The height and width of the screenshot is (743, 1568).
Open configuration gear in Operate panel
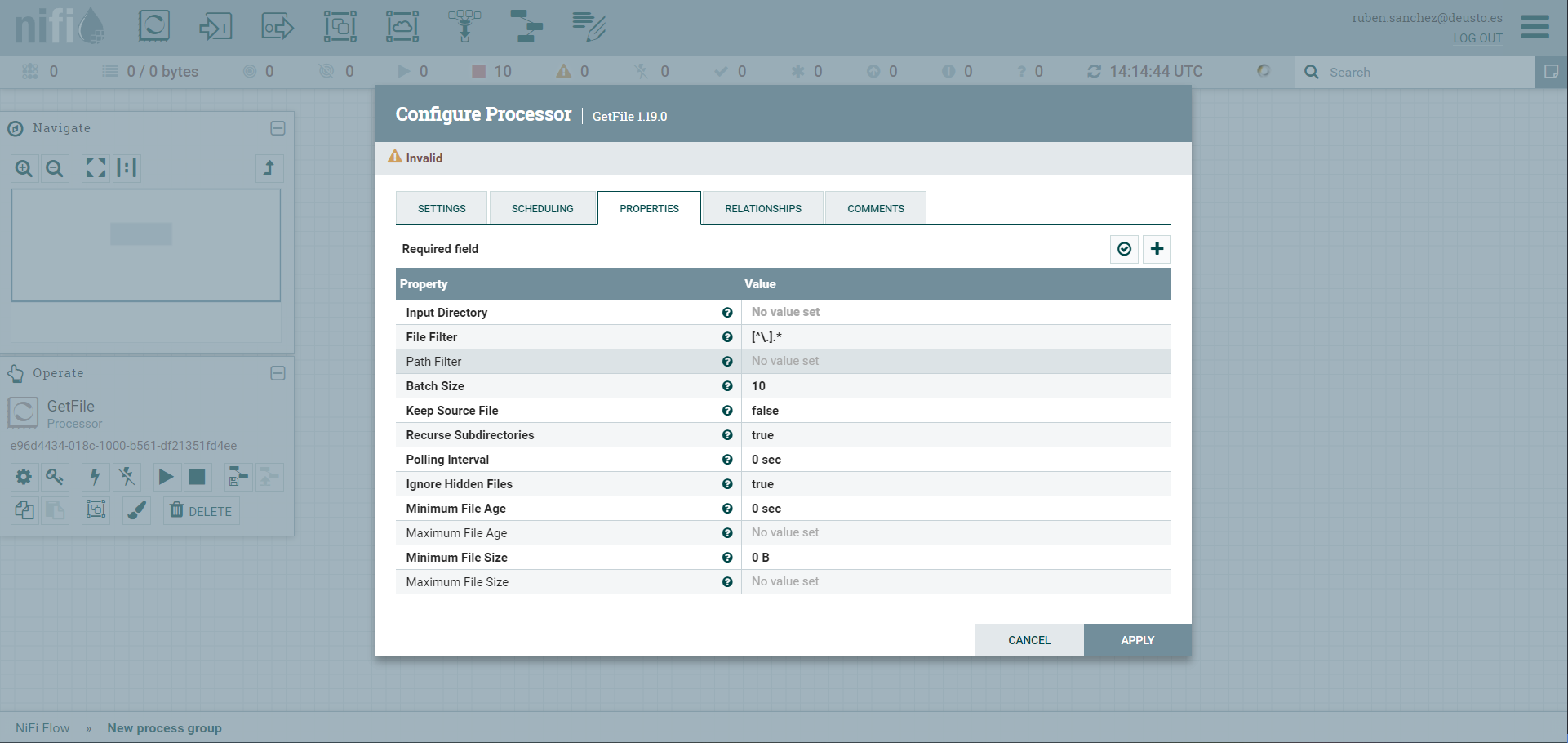24,477
